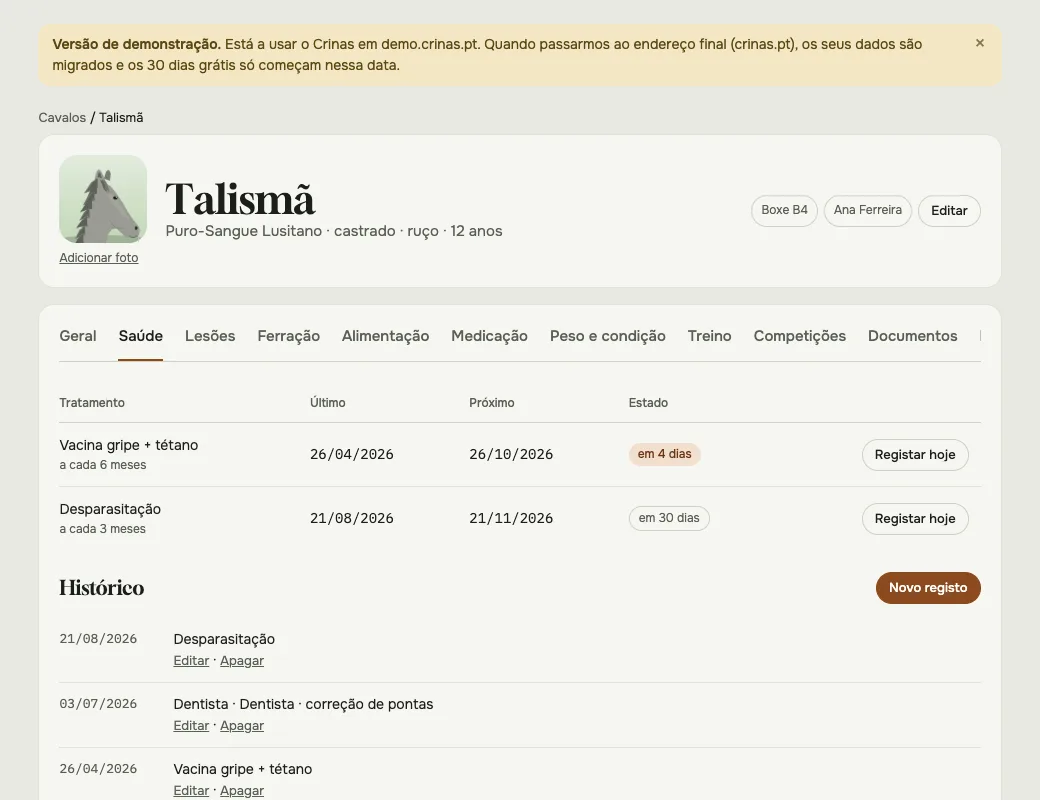Edit the 21/08/2026 Desparasitação history entry
This screenshot has width=1040, height=800.
tap(191, 661)
